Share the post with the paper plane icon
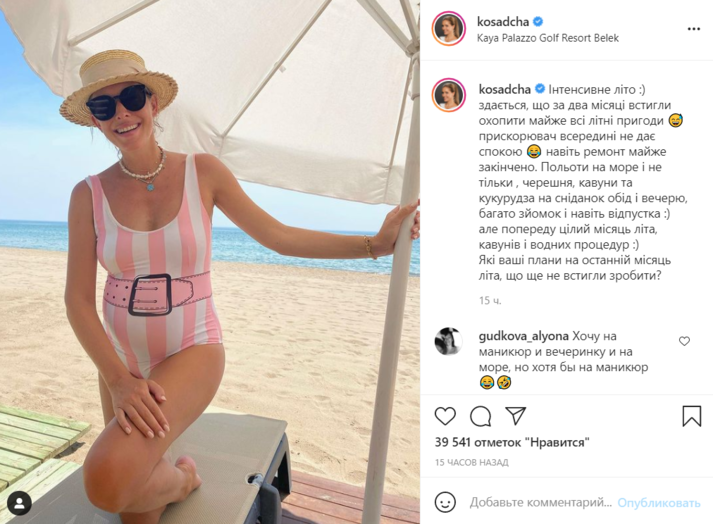This screenshot has width=713, height=524. click(x=516, y=416)
